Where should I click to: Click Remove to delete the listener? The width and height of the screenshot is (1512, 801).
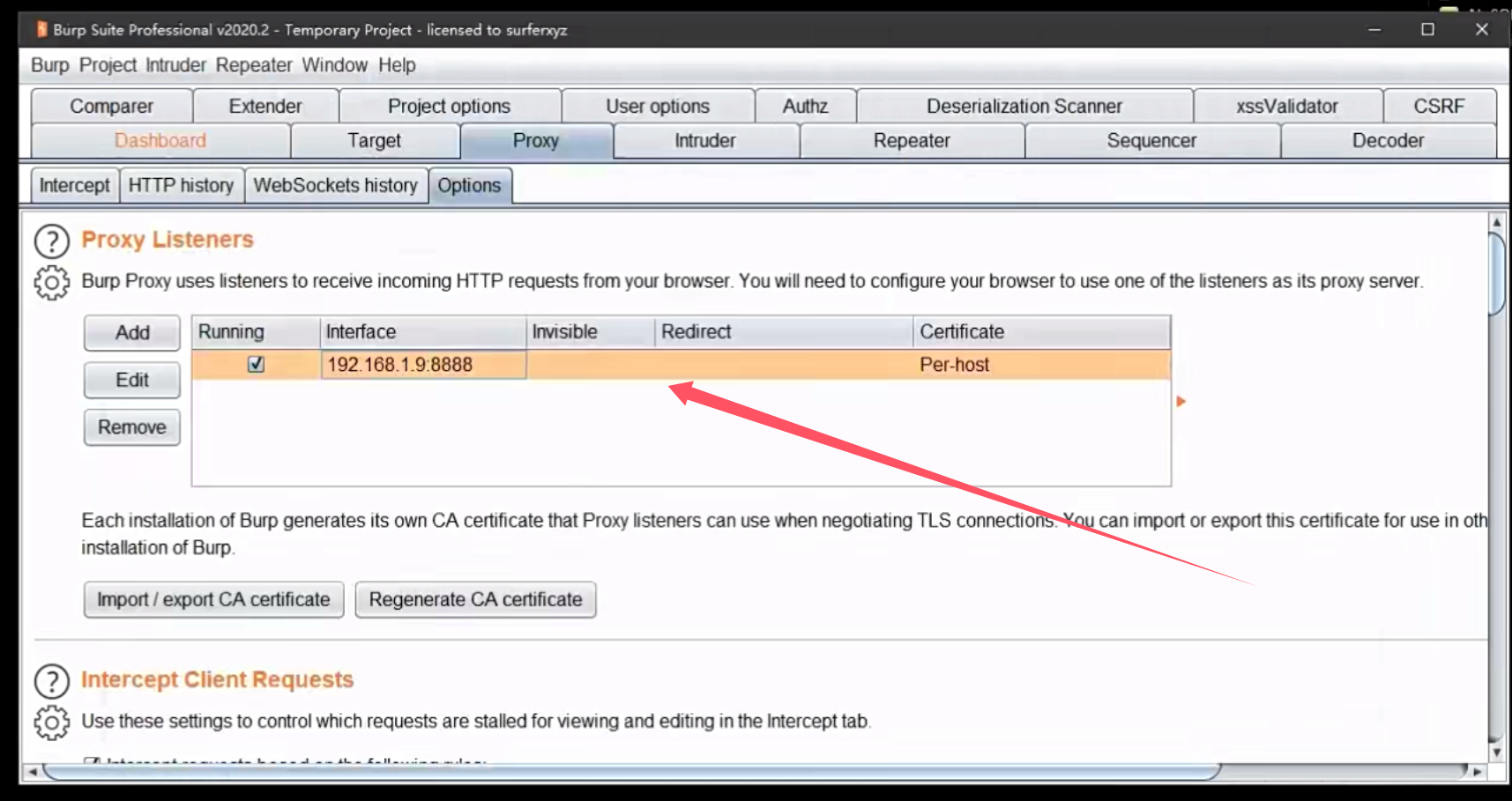coord(132,427)
